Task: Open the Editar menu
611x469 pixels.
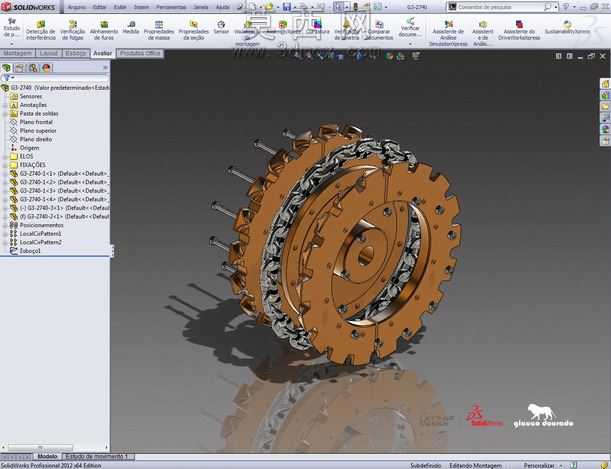Action: [x=99, y=7]
